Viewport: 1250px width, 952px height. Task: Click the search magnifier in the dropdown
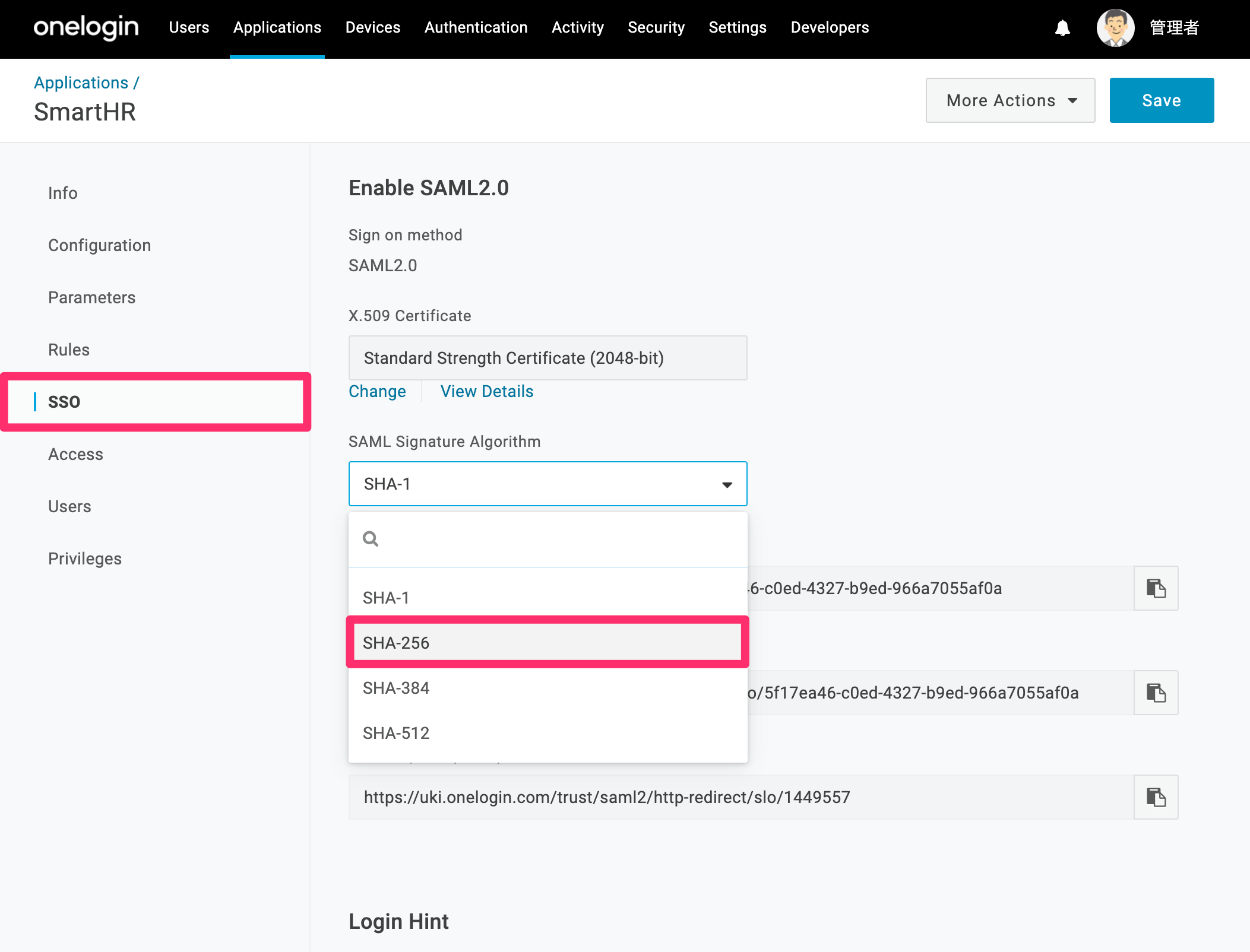(x=371, y=539)
